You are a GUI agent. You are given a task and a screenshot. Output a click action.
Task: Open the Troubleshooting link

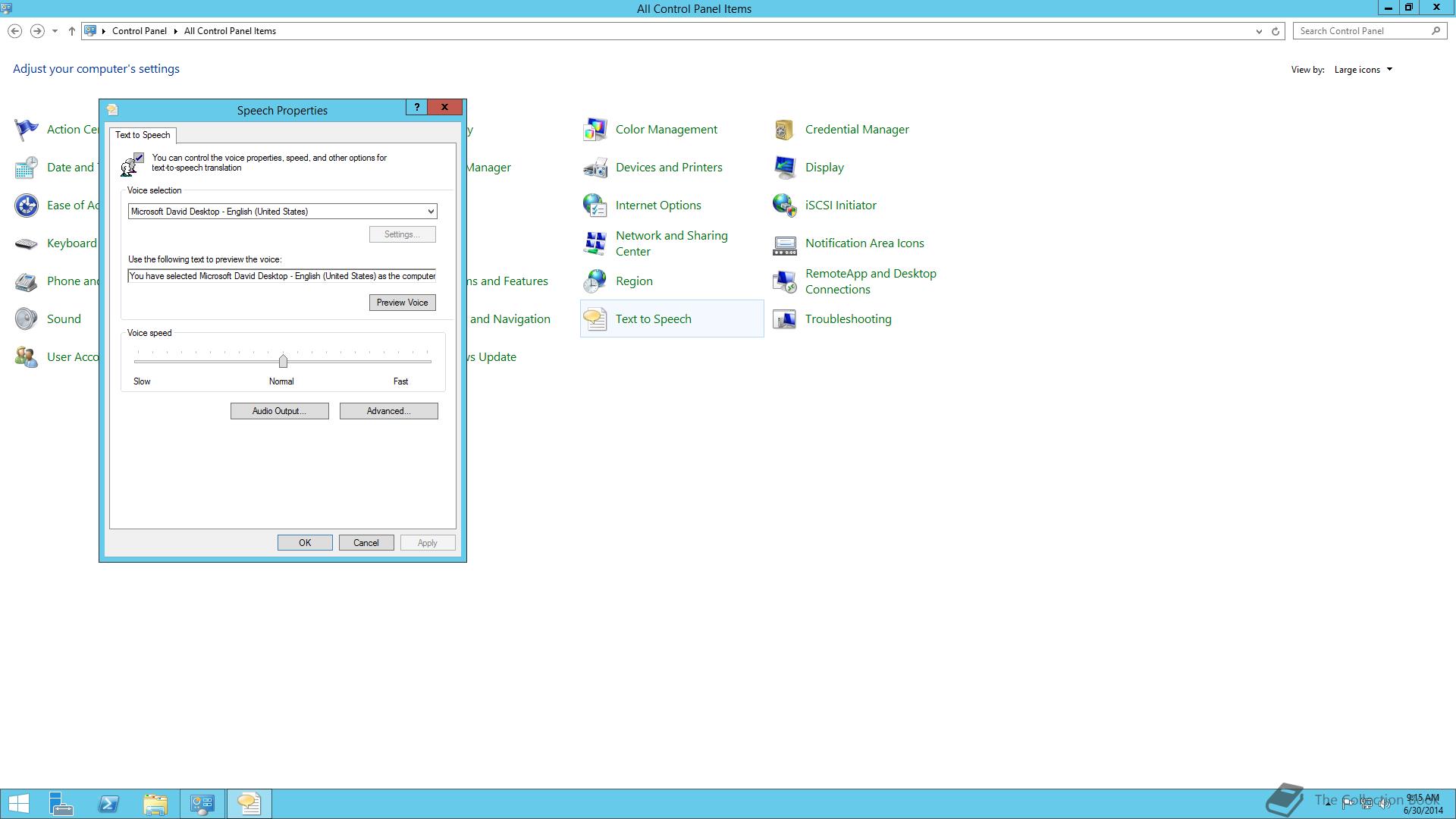[x=848, y=319]
